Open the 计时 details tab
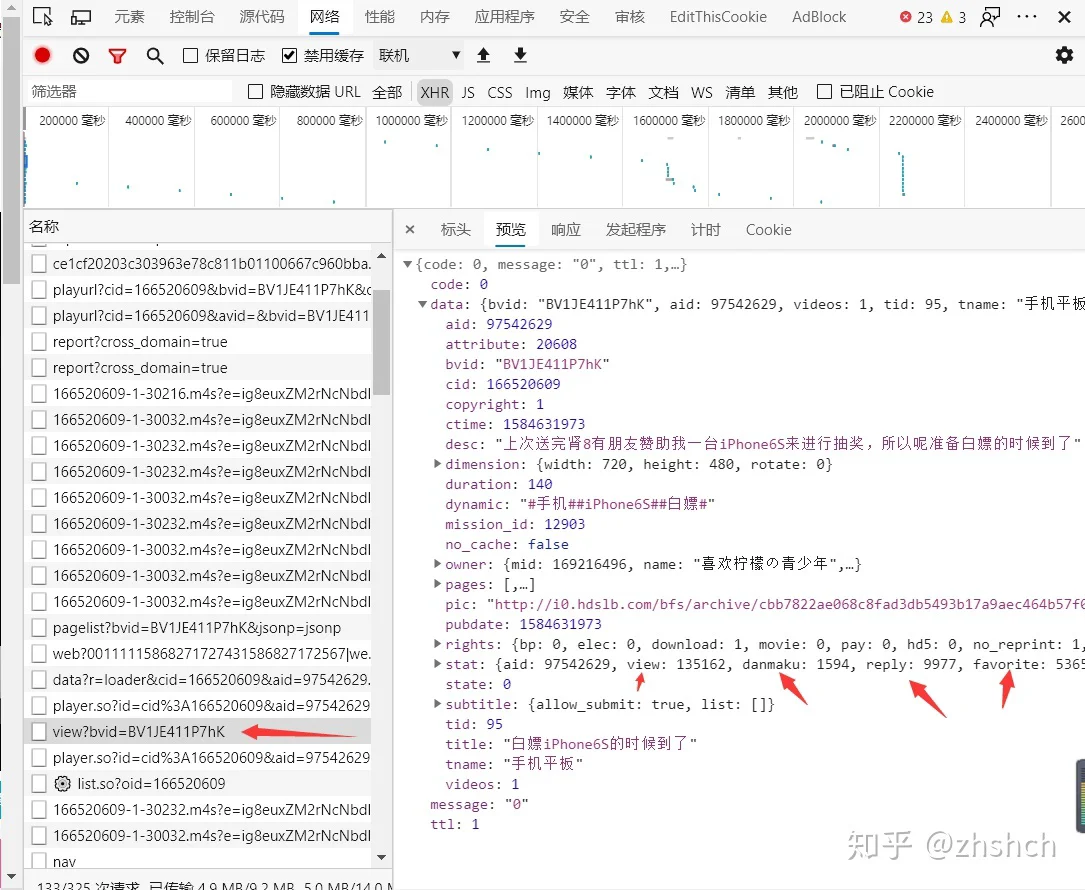Image resolution: width=1085 pixels, height=890 pixels. coord(706,230)
